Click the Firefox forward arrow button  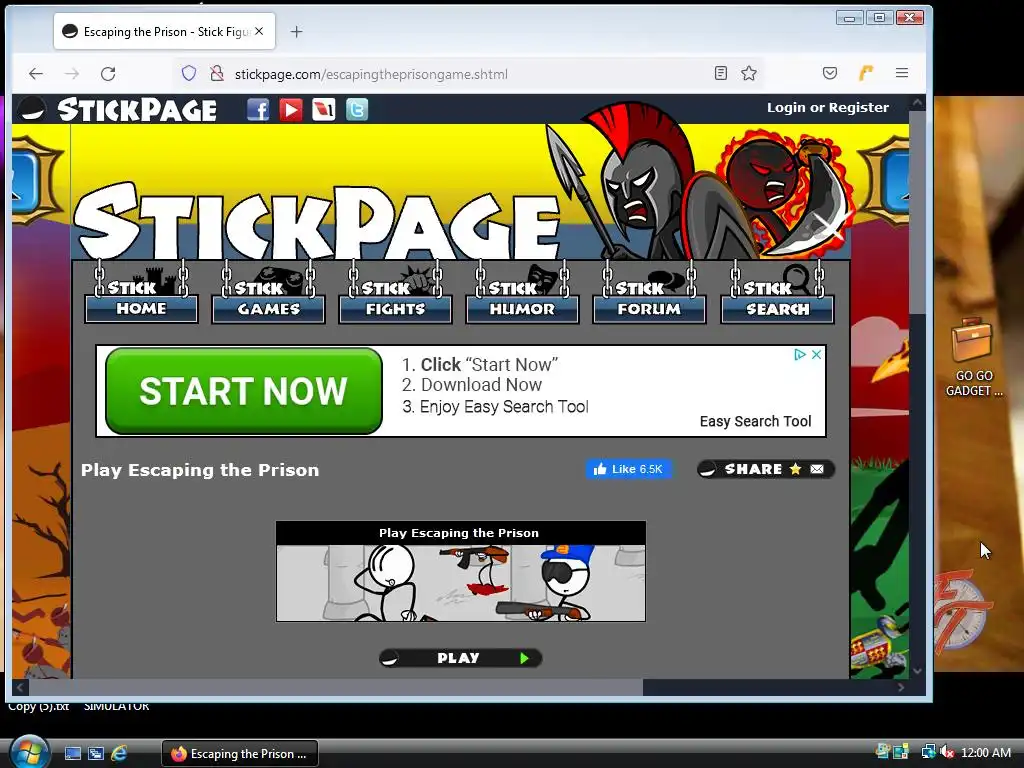tap(72, 74)
